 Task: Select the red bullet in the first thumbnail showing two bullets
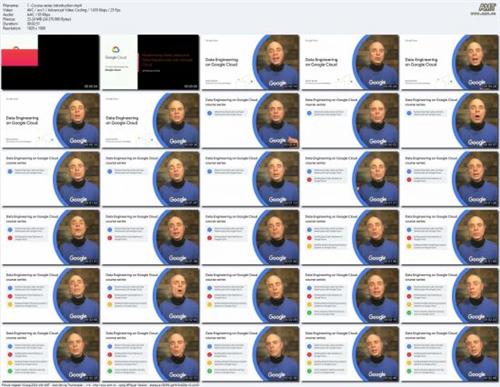coord(309,180)
